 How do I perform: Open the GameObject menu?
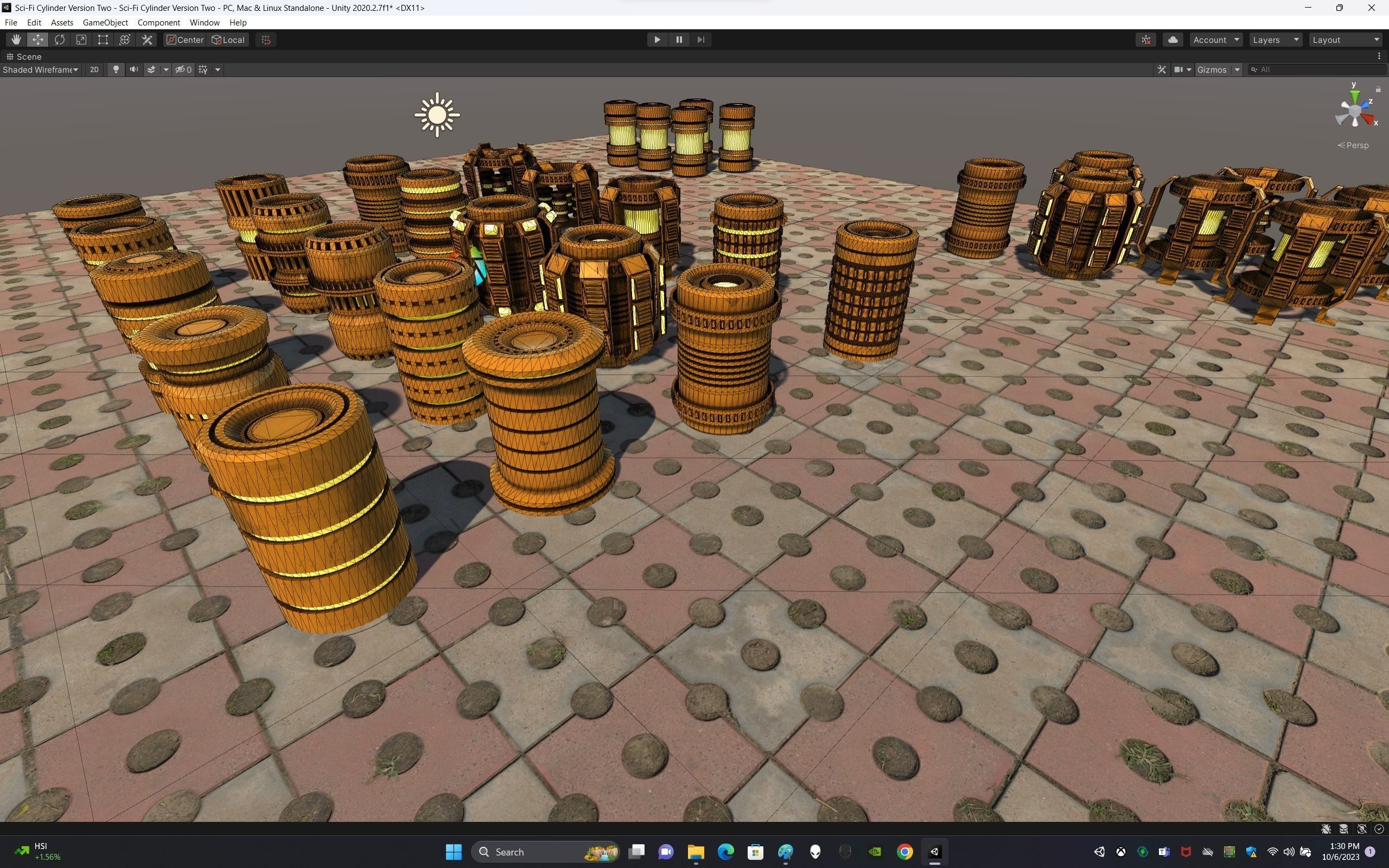(105, 22)
